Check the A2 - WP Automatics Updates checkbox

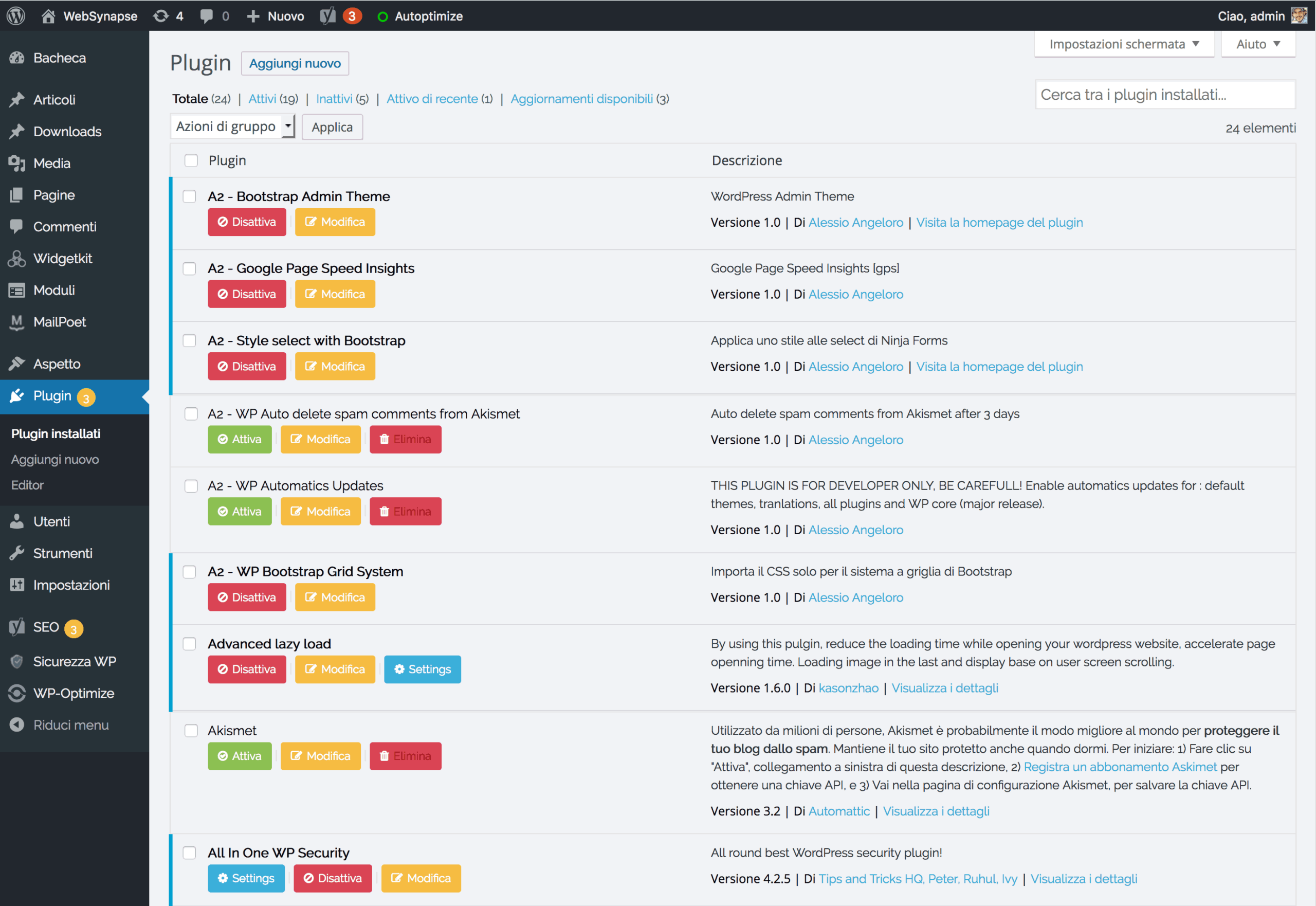pyautogui.click(x=191, y=486)
